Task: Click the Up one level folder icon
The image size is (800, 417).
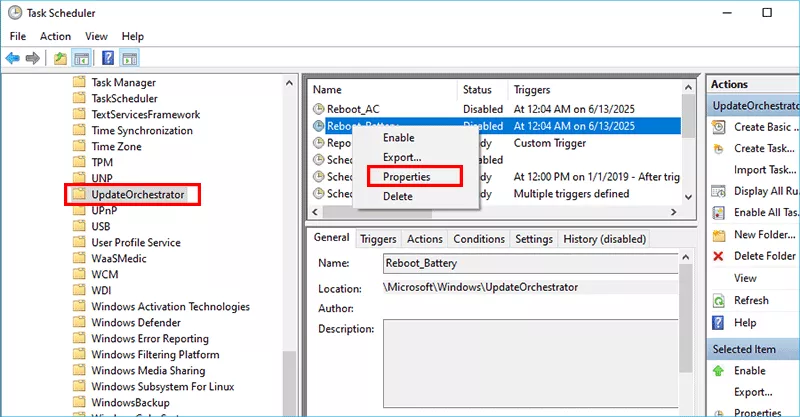Action: (60, 58)
